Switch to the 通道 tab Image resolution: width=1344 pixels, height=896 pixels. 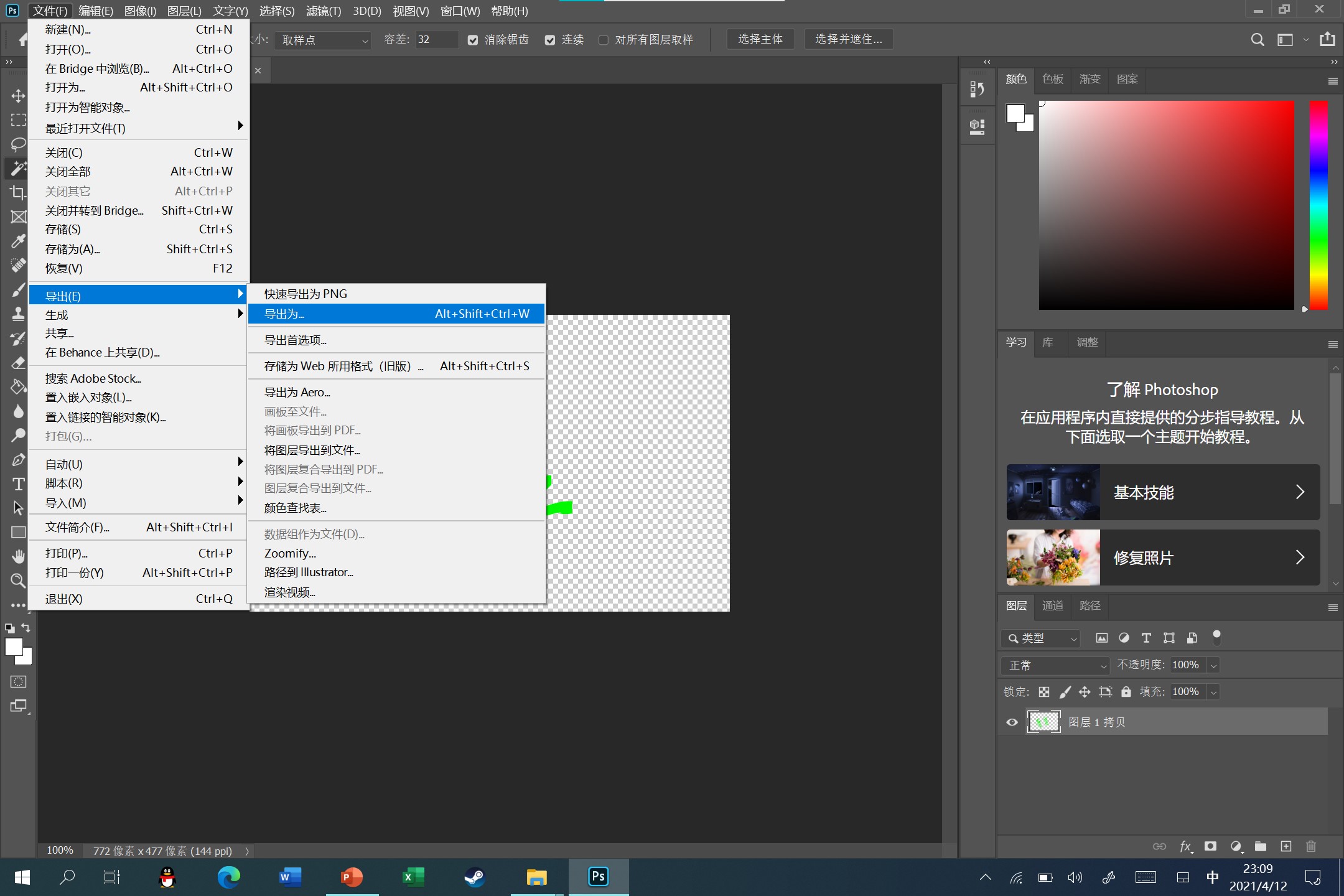pos(1053,605)
